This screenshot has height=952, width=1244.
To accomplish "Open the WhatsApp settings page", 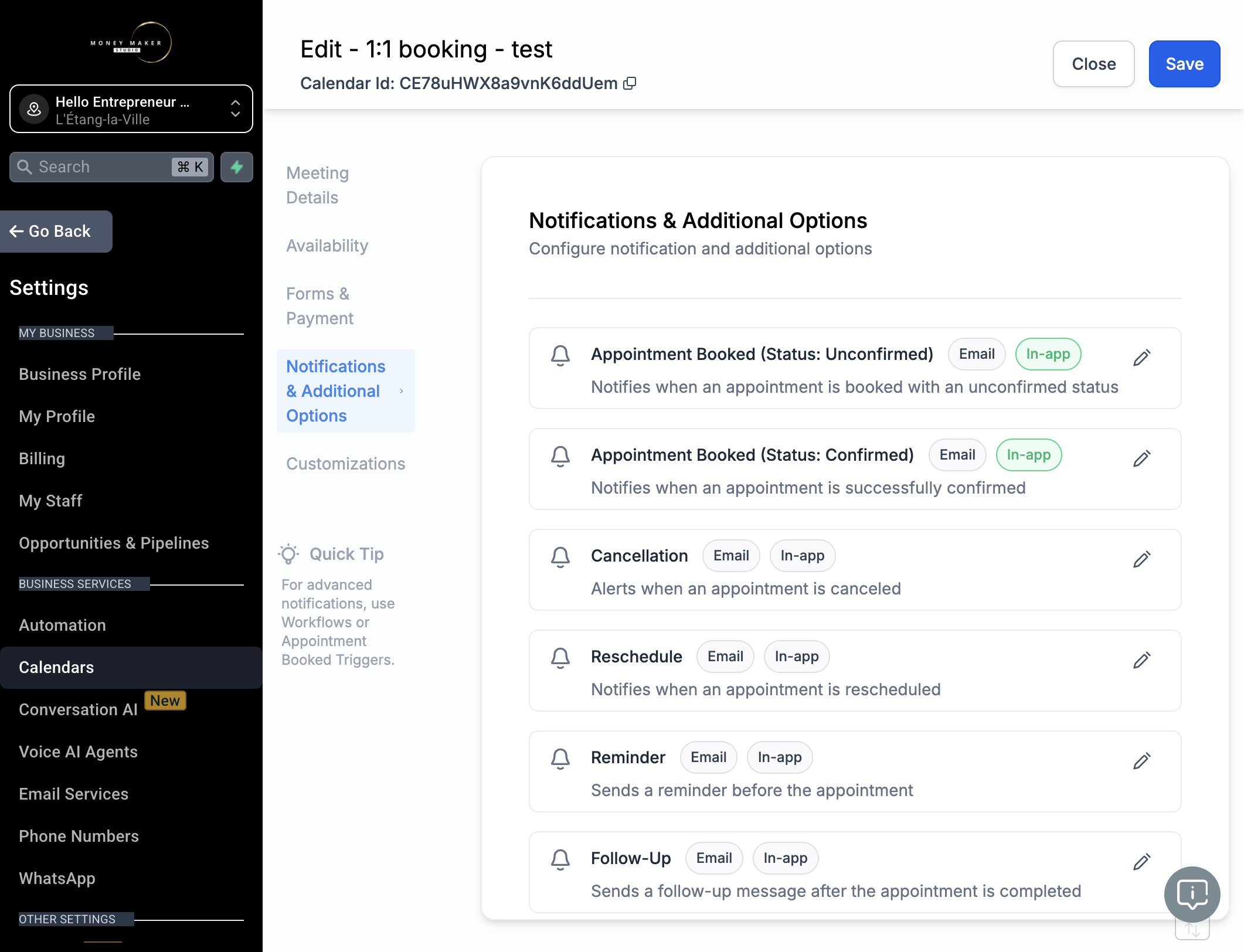I will click(57, 878).
